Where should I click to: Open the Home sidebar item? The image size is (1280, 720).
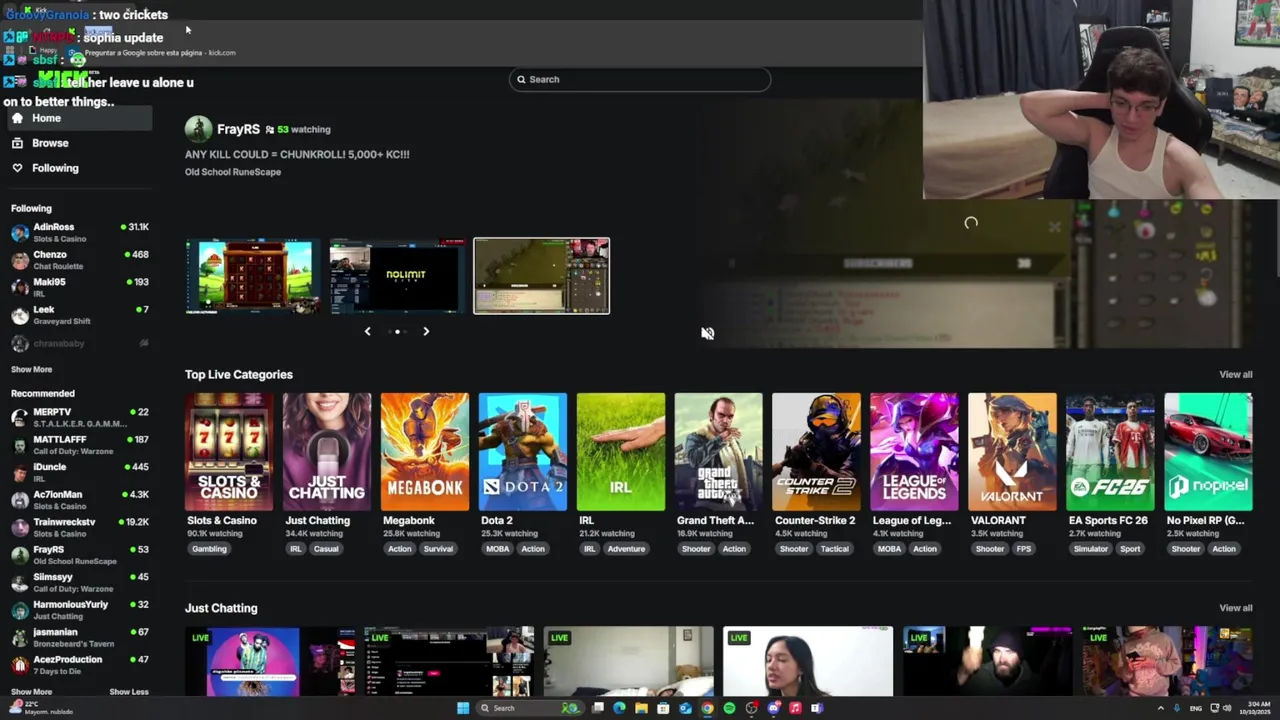(x=80, y=118)
